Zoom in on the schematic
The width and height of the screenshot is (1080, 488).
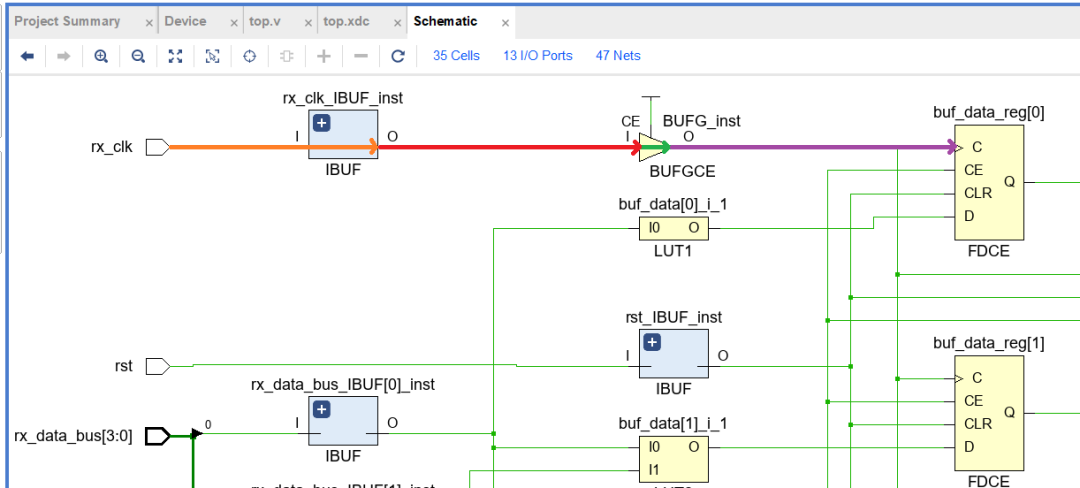click(x=101, y=56)
